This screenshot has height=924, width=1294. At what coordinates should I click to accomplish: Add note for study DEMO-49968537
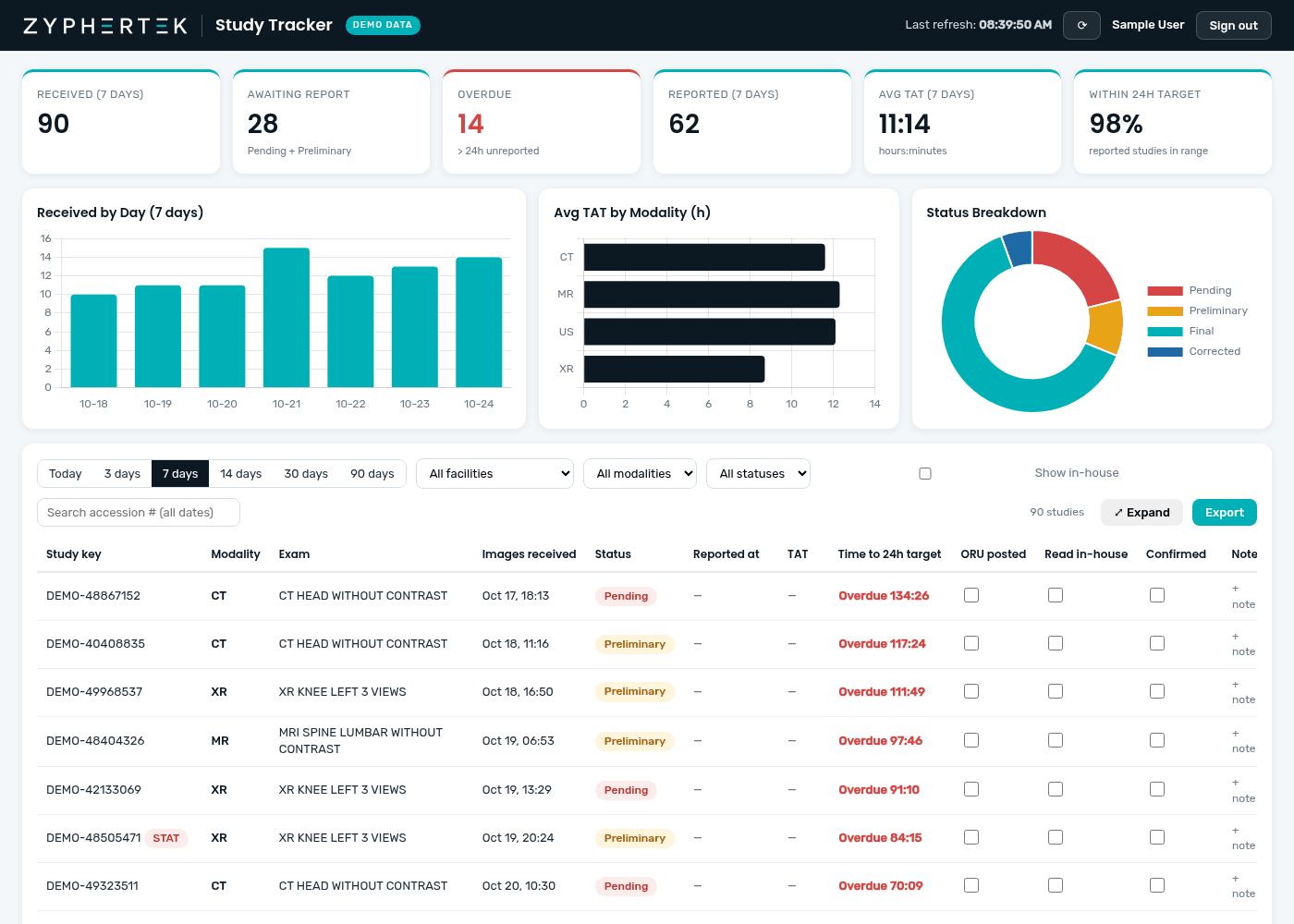tap(1243, 692)
